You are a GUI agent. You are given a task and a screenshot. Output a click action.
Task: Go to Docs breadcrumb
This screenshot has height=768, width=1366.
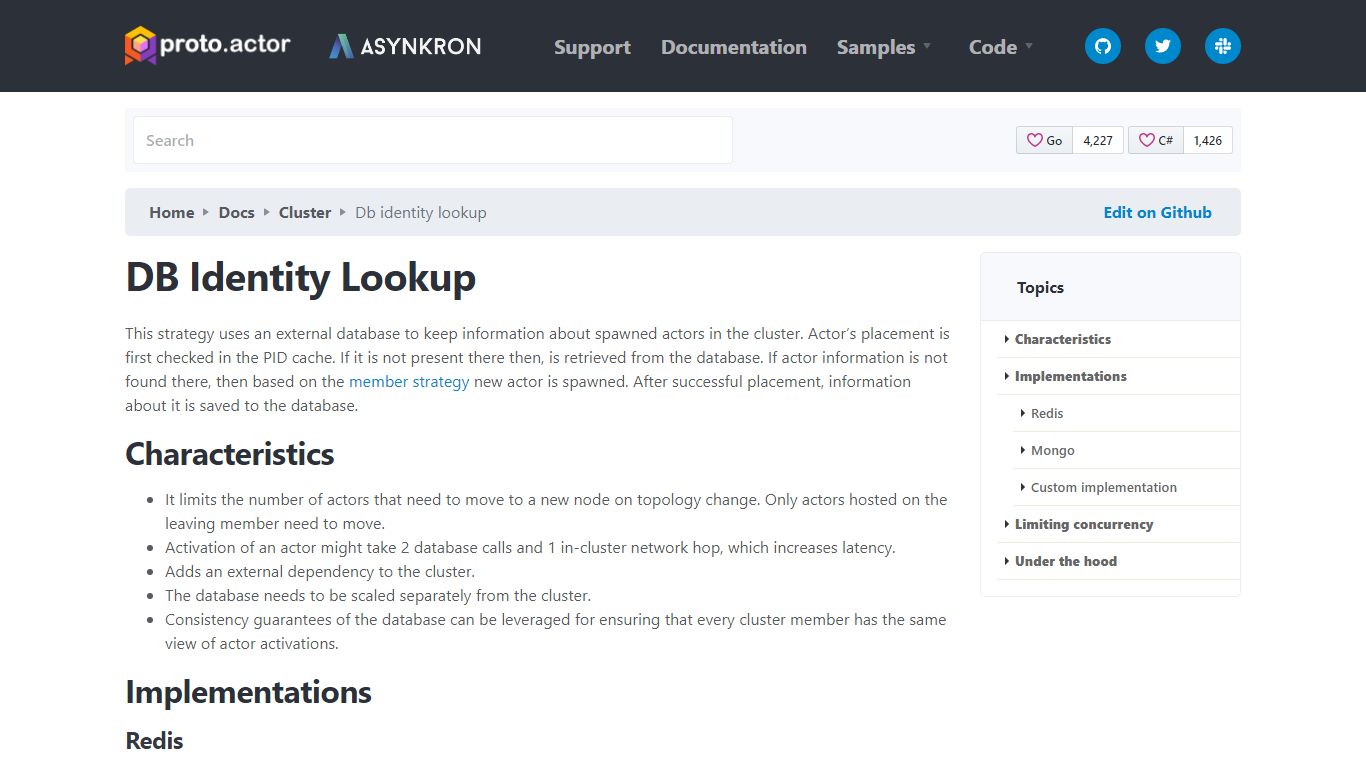(x=237, y=212)
